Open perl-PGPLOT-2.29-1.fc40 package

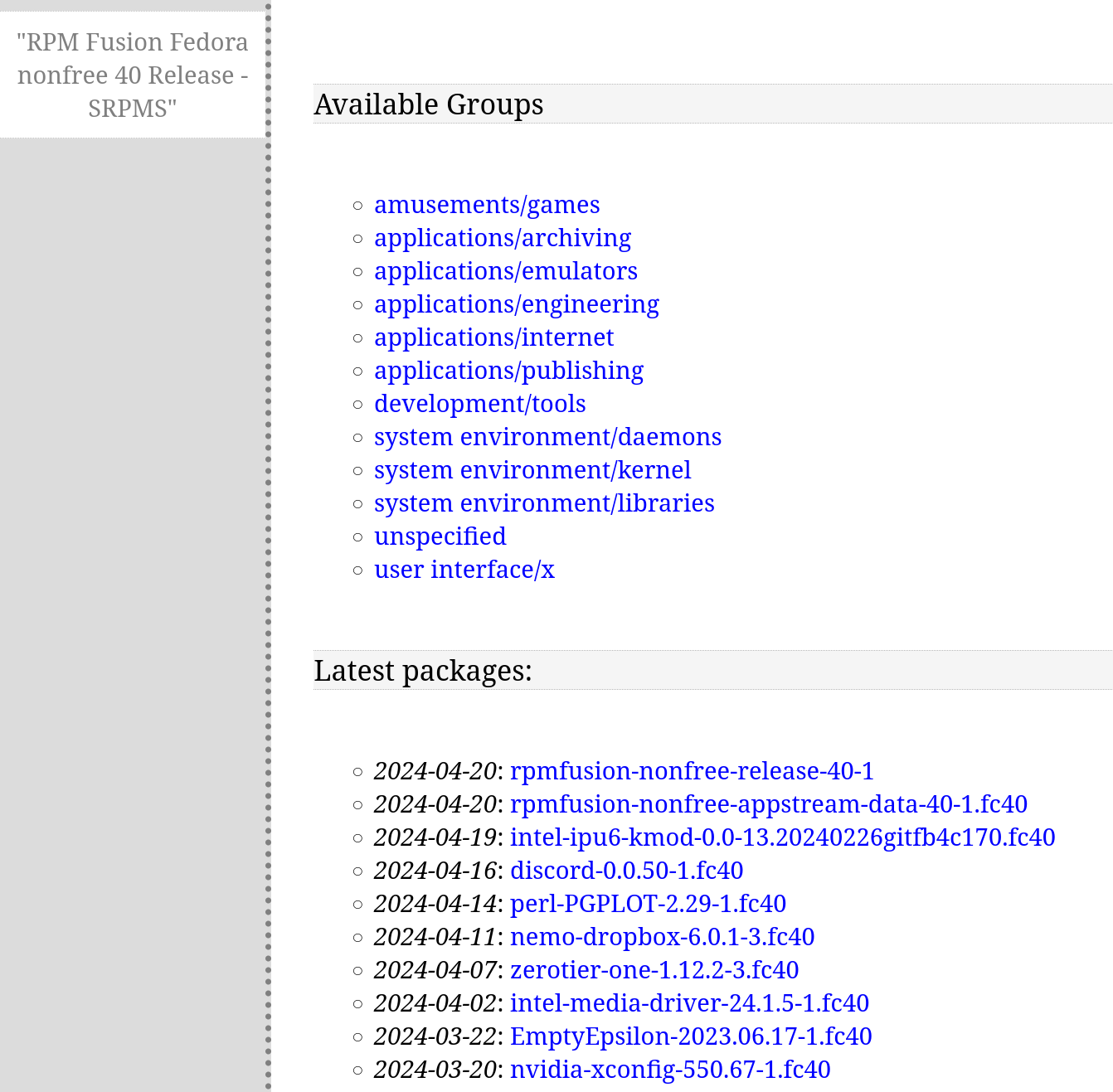(x=649, y=904)
